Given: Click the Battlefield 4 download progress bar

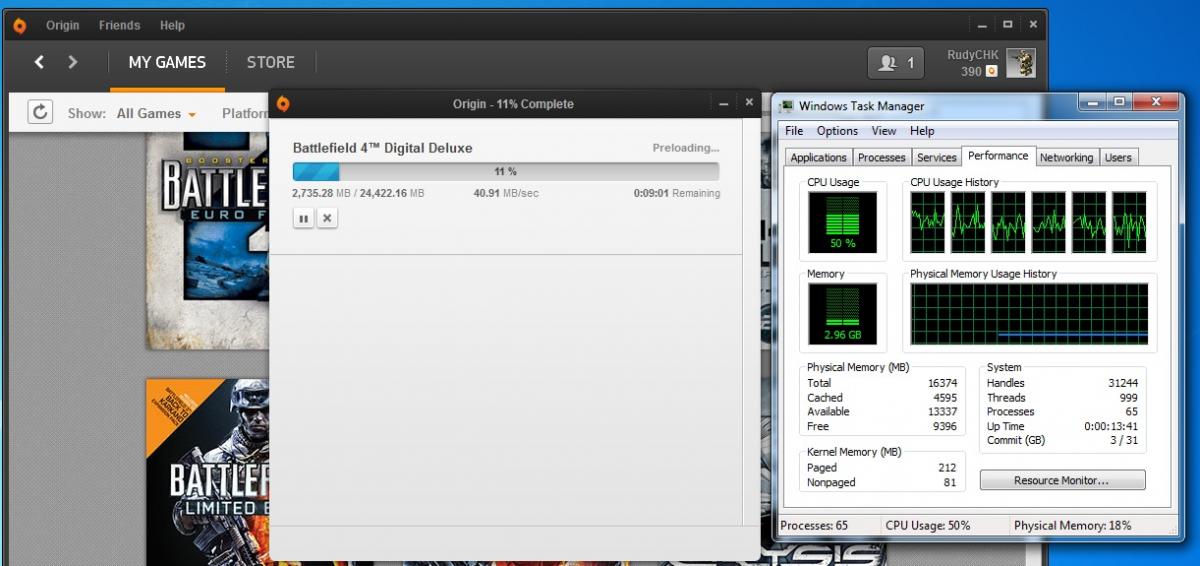Looking at the screenshot, I should pos(505,171).
